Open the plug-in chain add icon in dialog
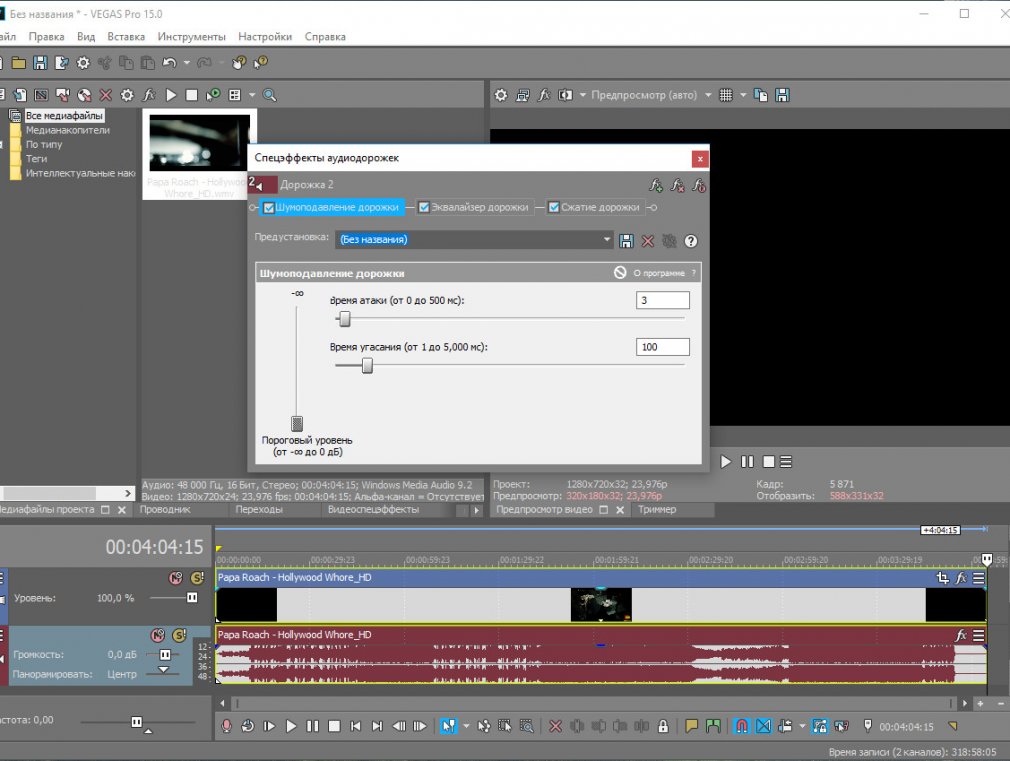1010x761 pixels. (655, 186)
